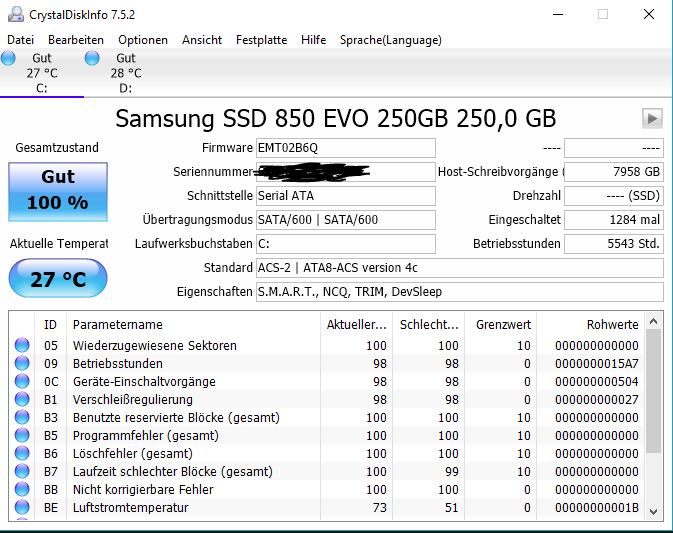Click the blue status orb for drive D:
Viewport: 673px width, 533px height.
pyautogui.click(x=92, y=58)
